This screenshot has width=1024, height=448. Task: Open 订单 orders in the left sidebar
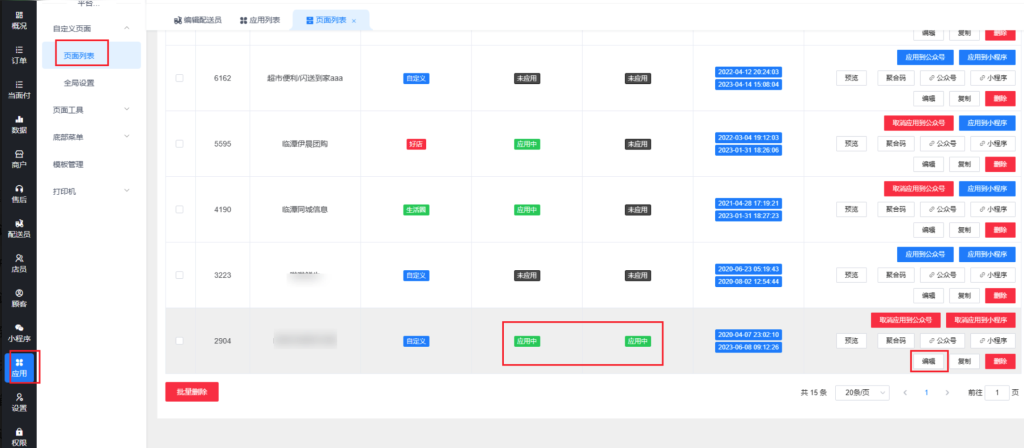click(x=18, y=53)
